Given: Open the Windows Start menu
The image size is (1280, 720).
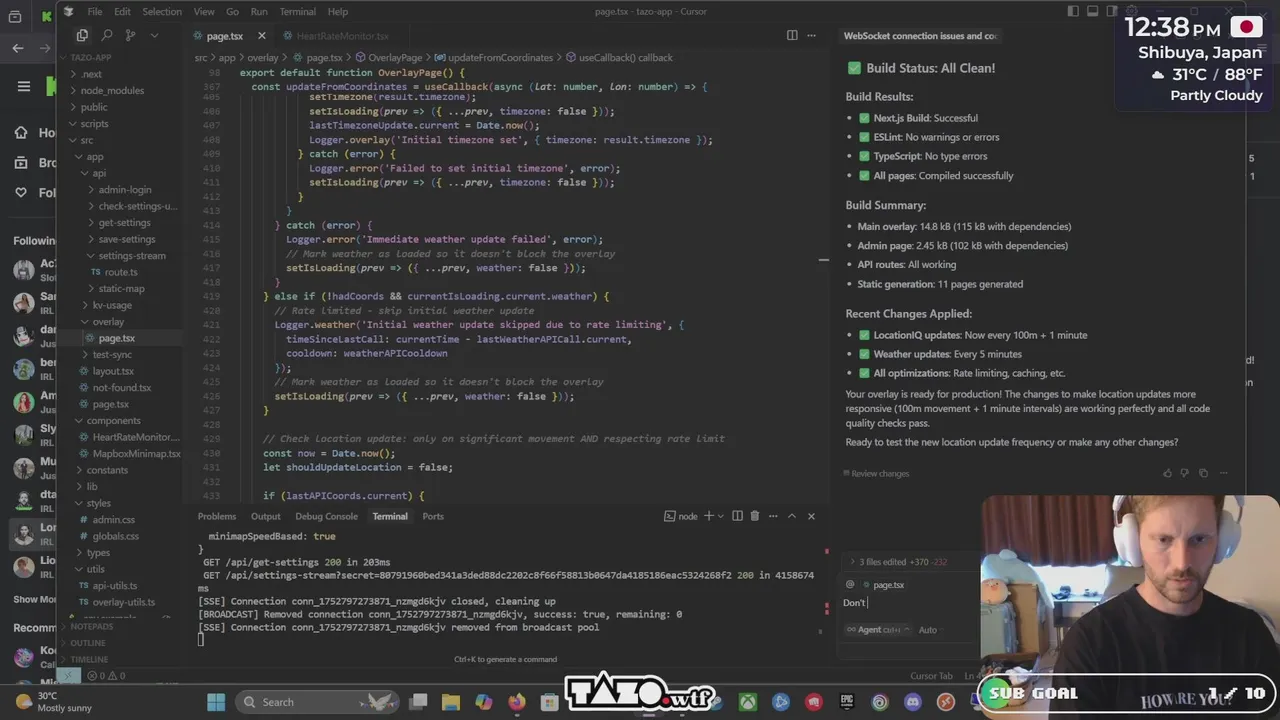Looking at the screenshot, I should click(215, 702).
